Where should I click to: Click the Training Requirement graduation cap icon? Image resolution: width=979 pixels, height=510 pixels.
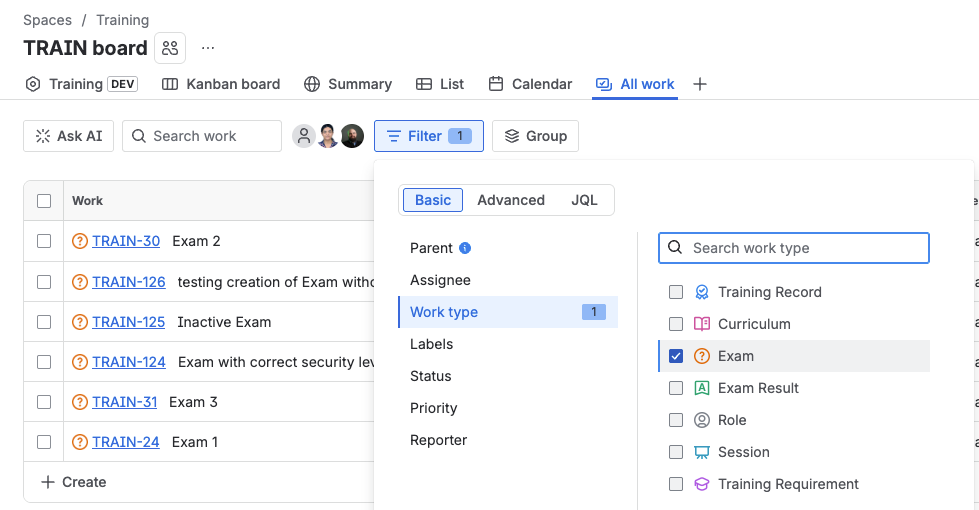(702, 484)
